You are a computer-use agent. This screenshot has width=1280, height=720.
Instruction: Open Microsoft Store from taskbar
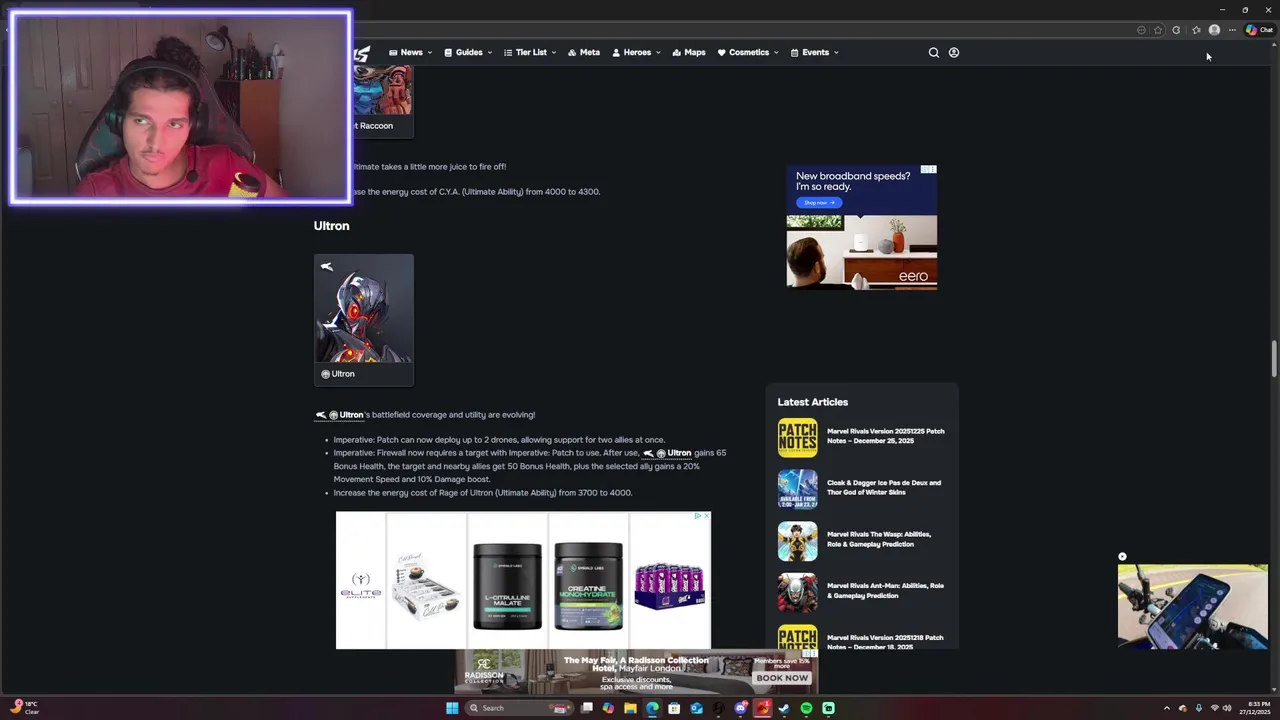click(674, 708)
